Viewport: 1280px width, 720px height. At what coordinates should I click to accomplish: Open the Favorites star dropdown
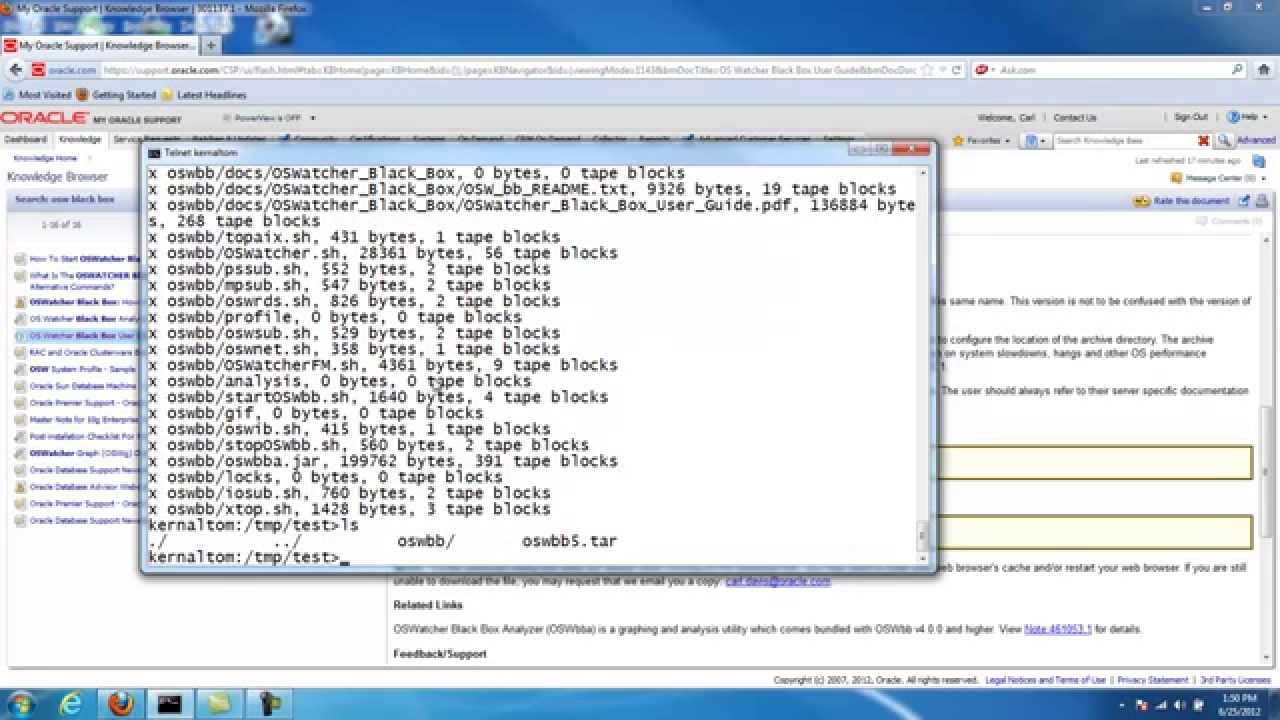pyautogui.click(x=981, y=141)
